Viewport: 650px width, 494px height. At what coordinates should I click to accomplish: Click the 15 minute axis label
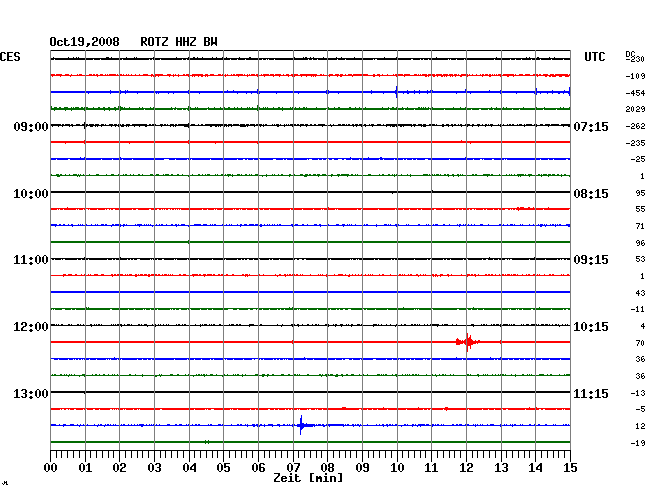(x=570, y=468)
